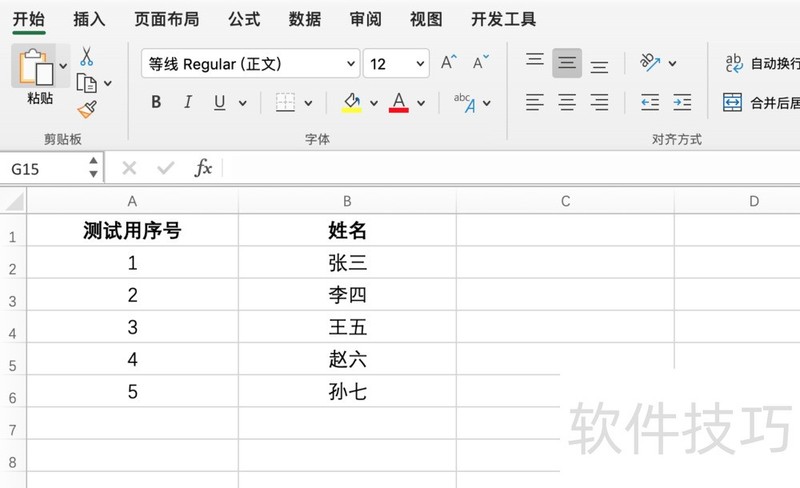This screenshot has width=800, height=488.
Task: Align text right
Action: (599, 103)
